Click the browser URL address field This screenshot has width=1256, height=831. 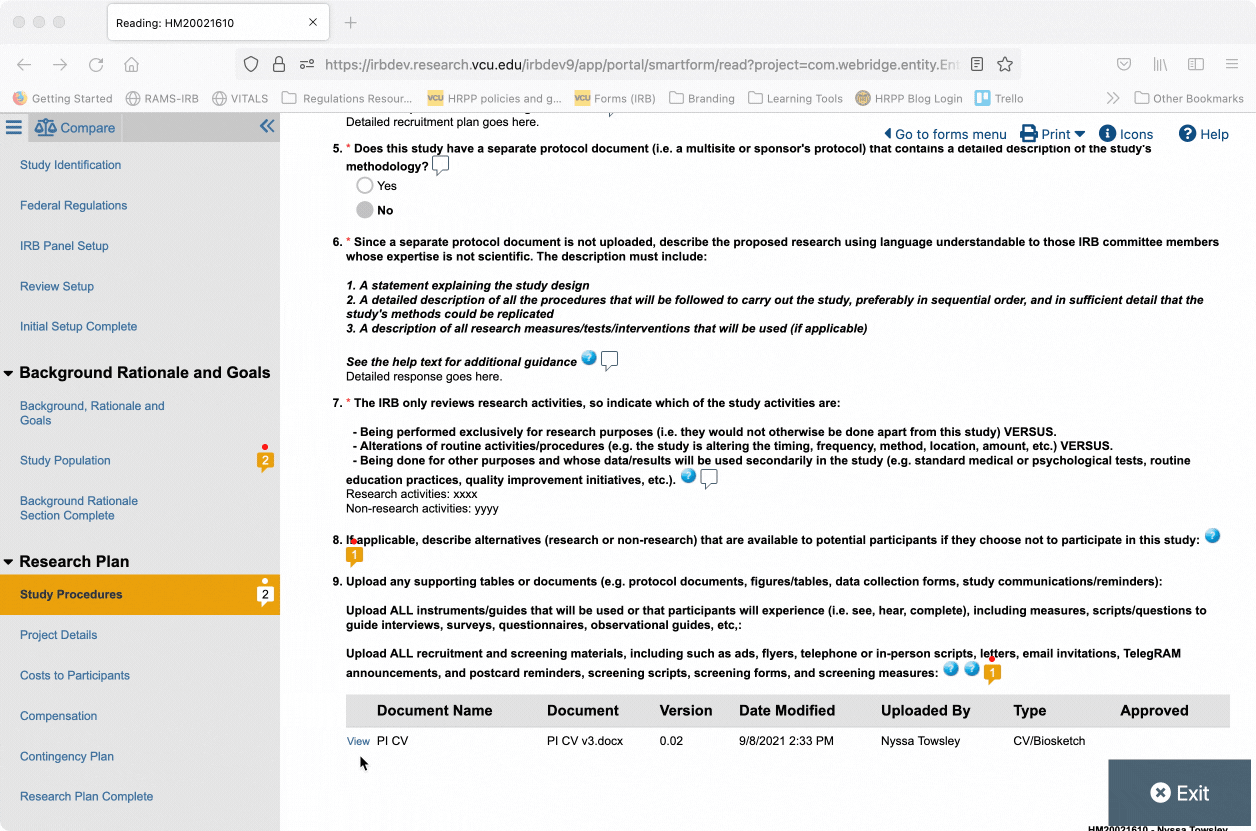pos(640,64)
